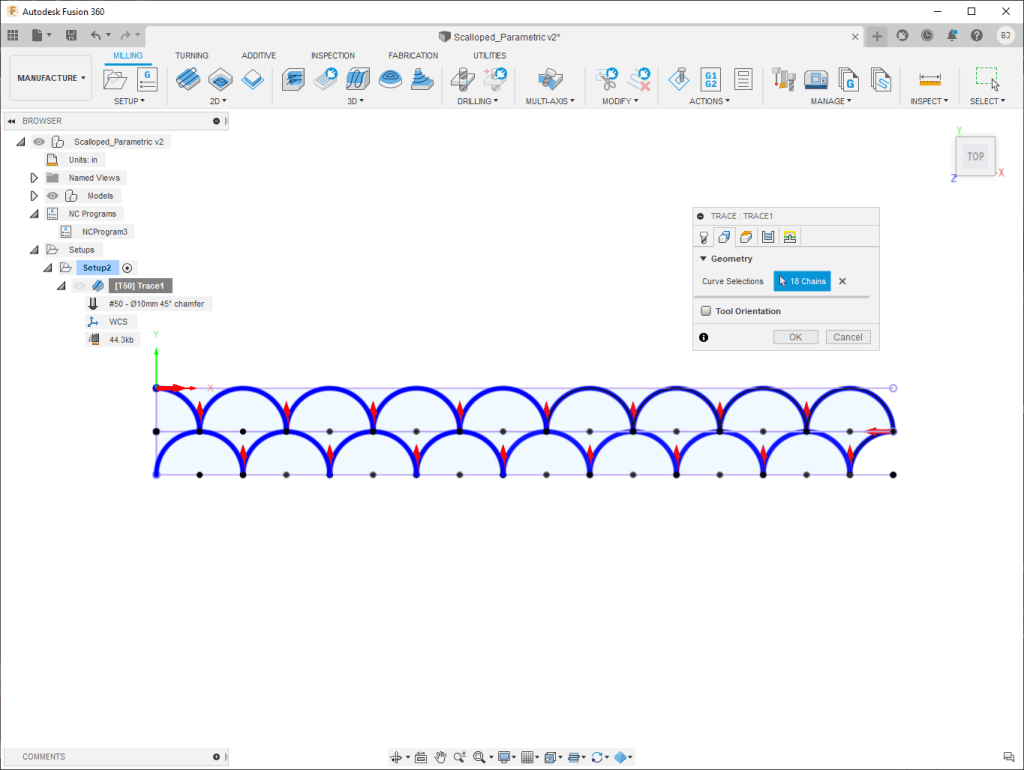This screenshot has height=770, width=1024.
Task: Select the Drill tool icon
Action: click(x=462, y=78)
